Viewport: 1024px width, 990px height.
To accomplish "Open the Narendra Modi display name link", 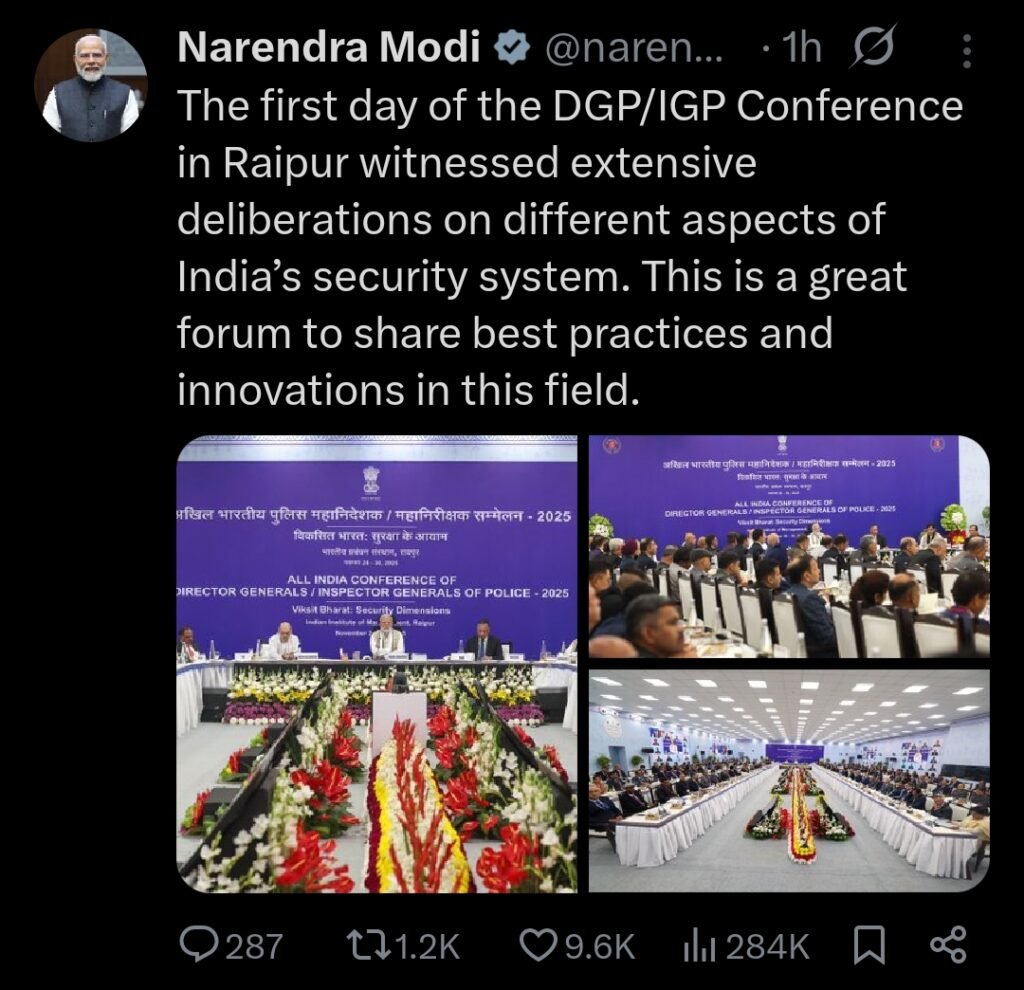I will pos(328,48).
